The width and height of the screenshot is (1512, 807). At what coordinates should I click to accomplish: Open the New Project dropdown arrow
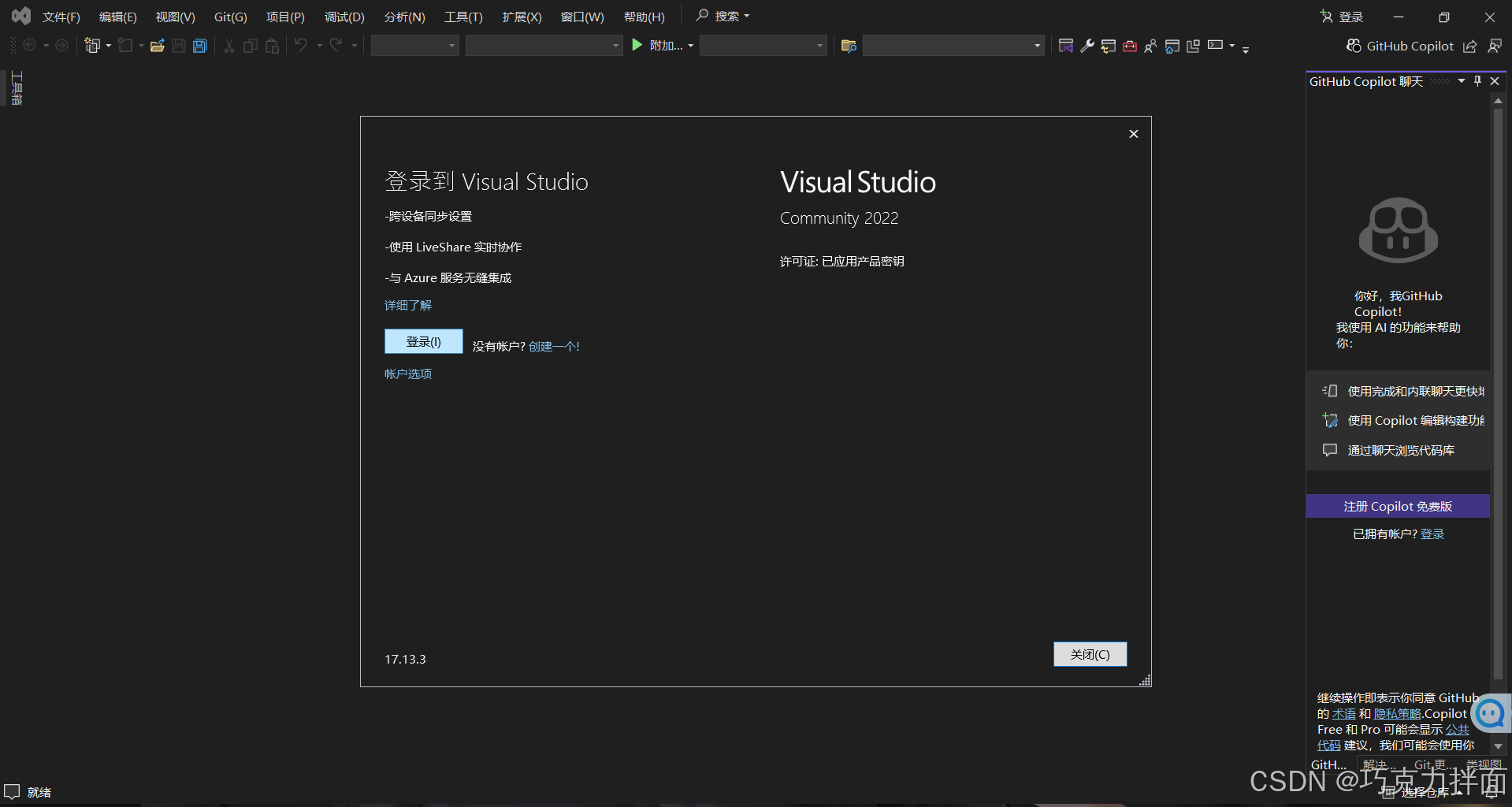[x=109, y=46]
